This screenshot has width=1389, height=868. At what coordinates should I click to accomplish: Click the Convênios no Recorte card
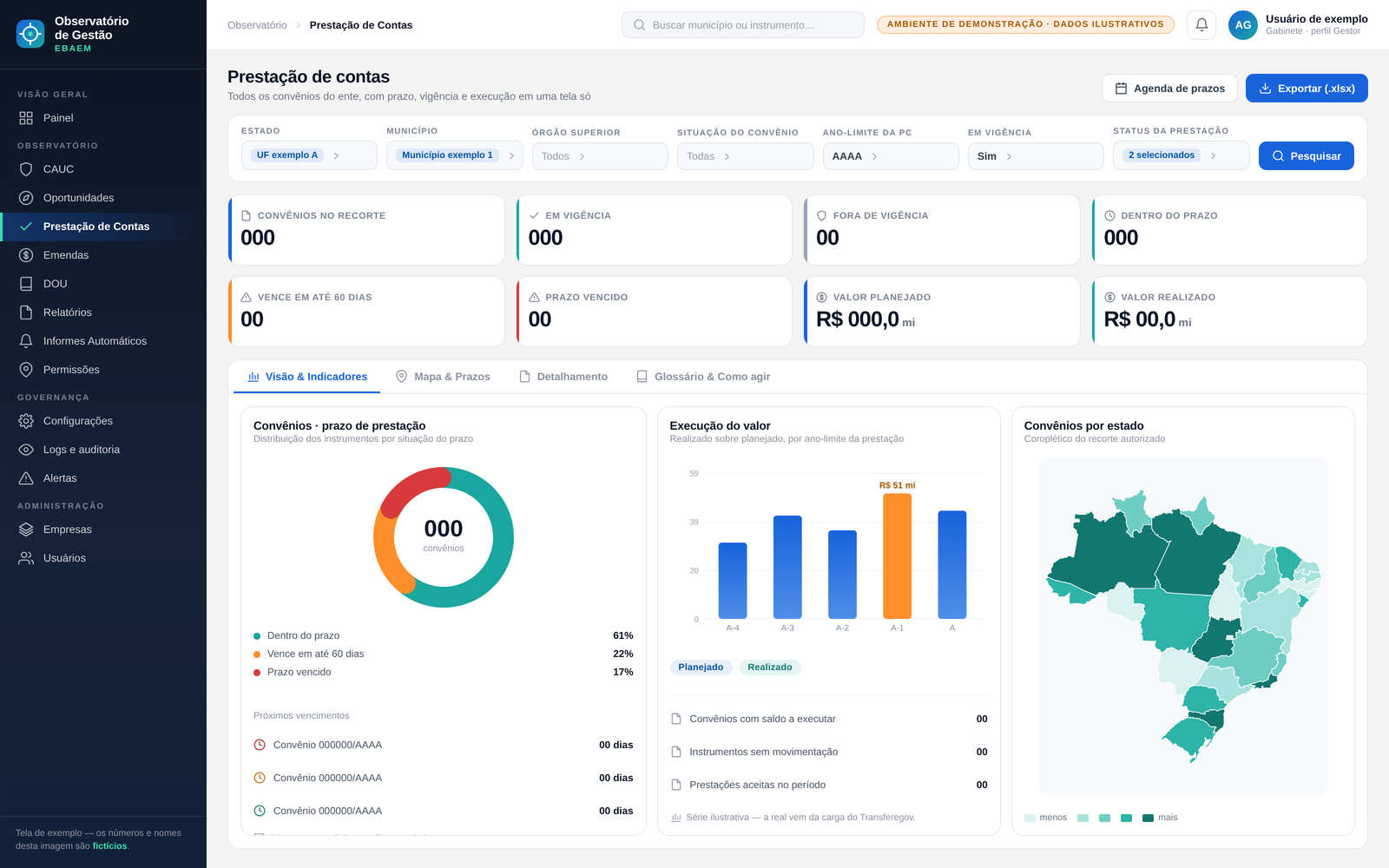366,230
